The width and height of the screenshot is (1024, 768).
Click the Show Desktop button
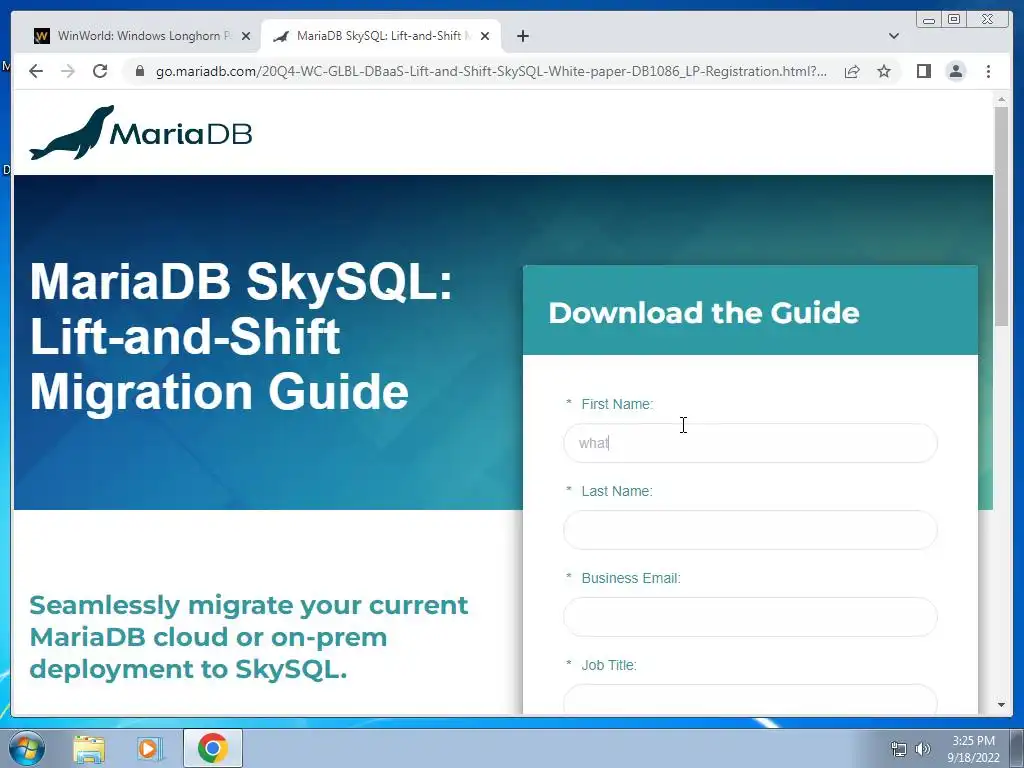click(x=1017, y=748)
